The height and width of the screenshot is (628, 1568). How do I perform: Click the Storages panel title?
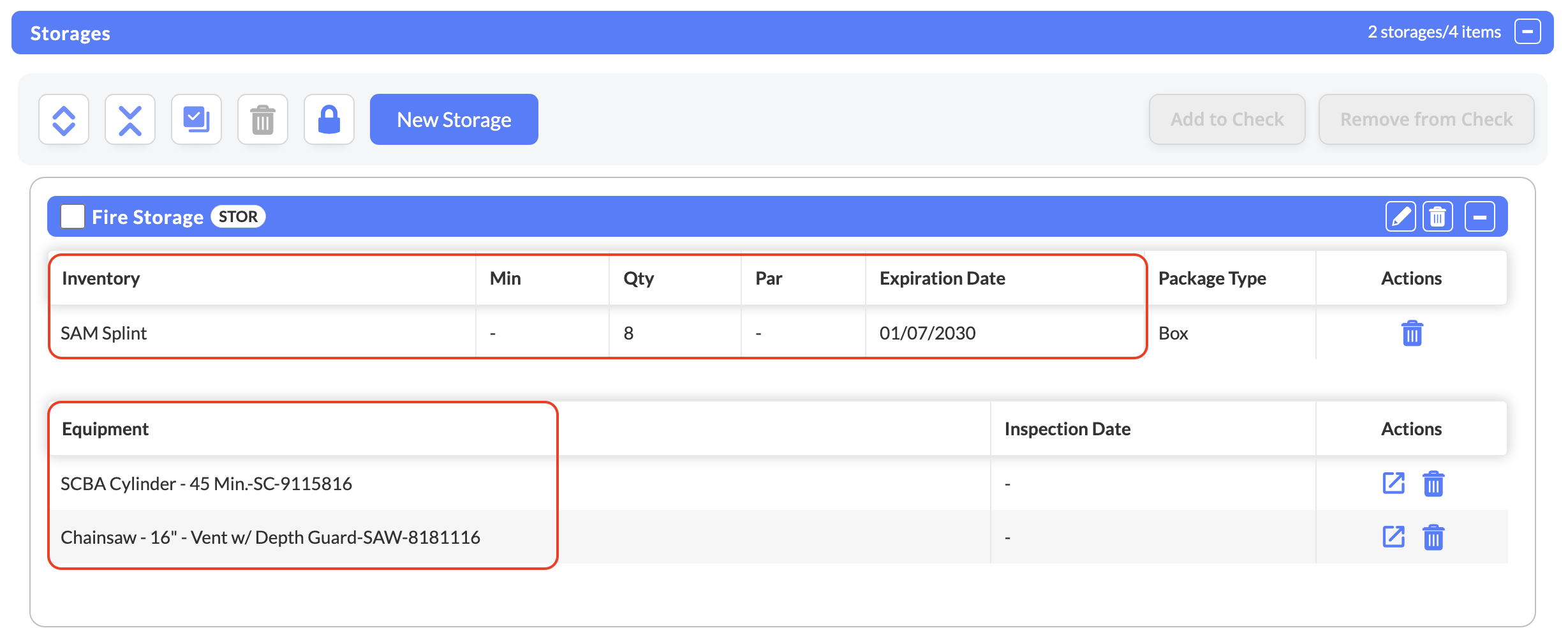point(70,33)
